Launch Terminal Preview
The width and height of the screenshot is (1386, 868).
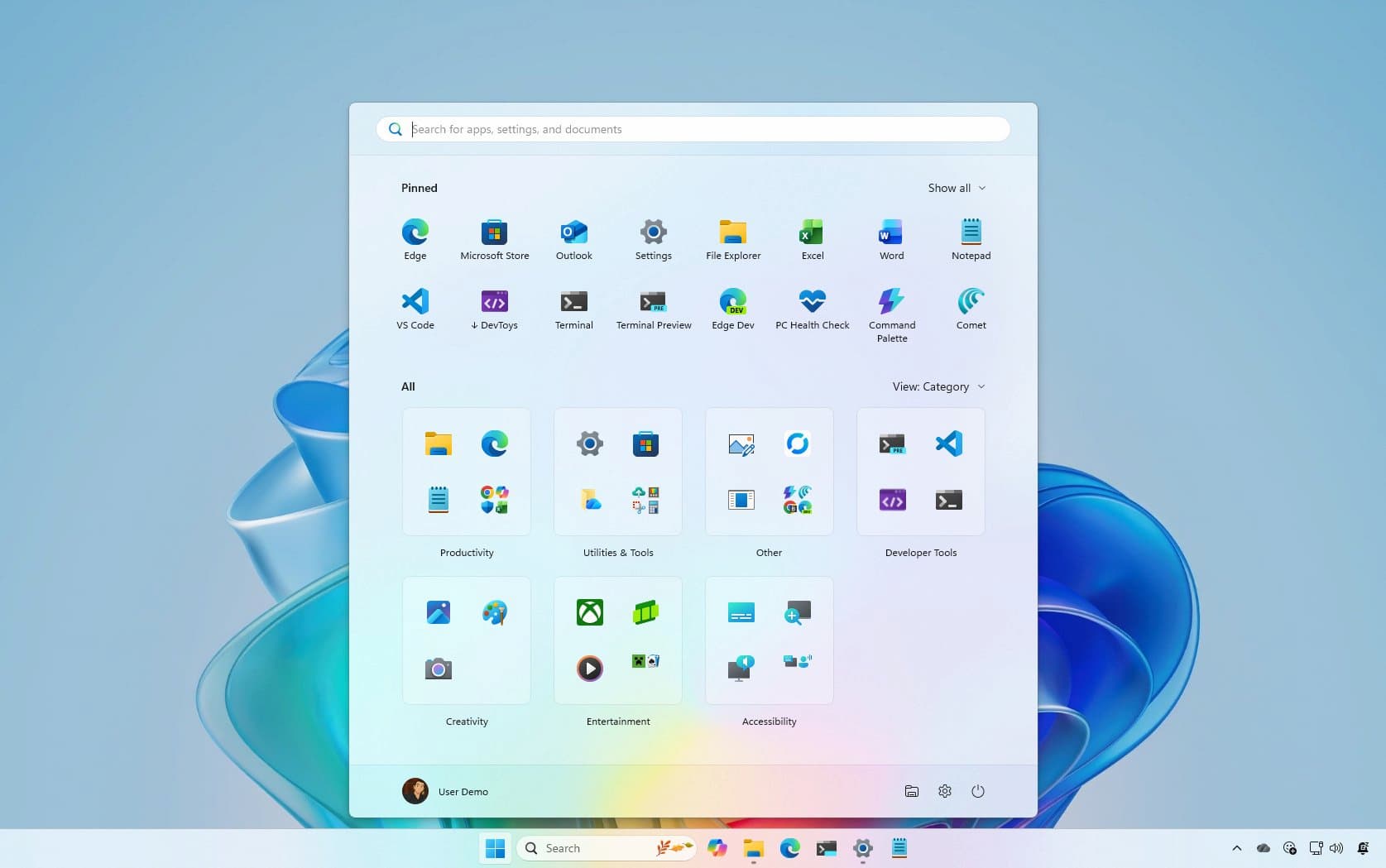tap(653, 308)
